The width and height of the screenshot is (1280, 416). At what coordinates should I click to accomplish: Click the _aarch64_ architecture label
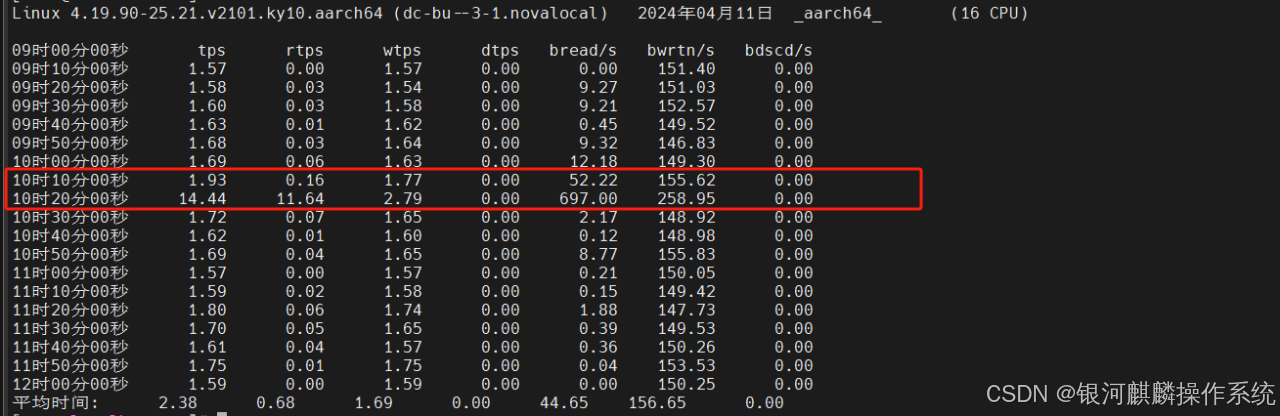[x=839, y=13]
